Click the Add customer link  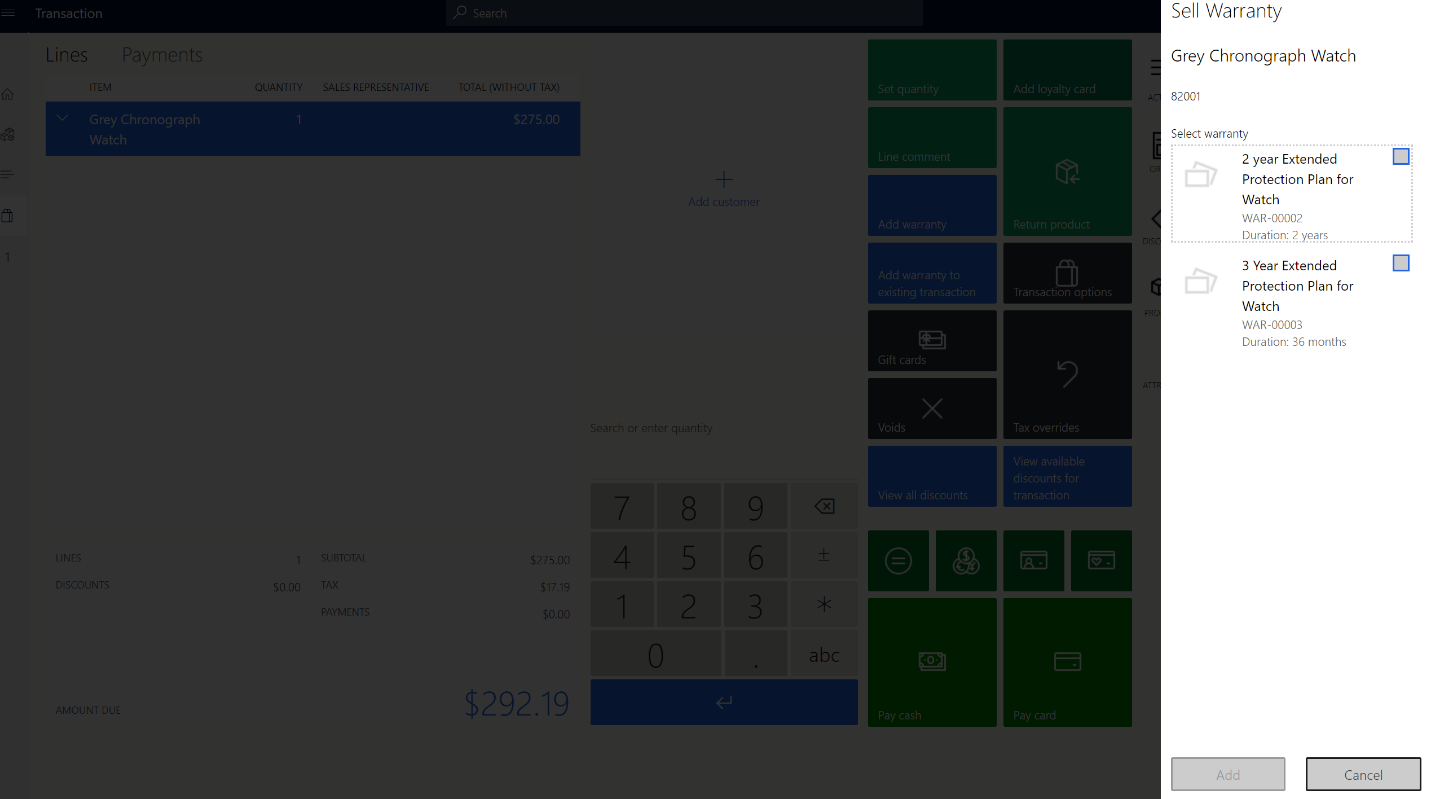pos(724,202)
